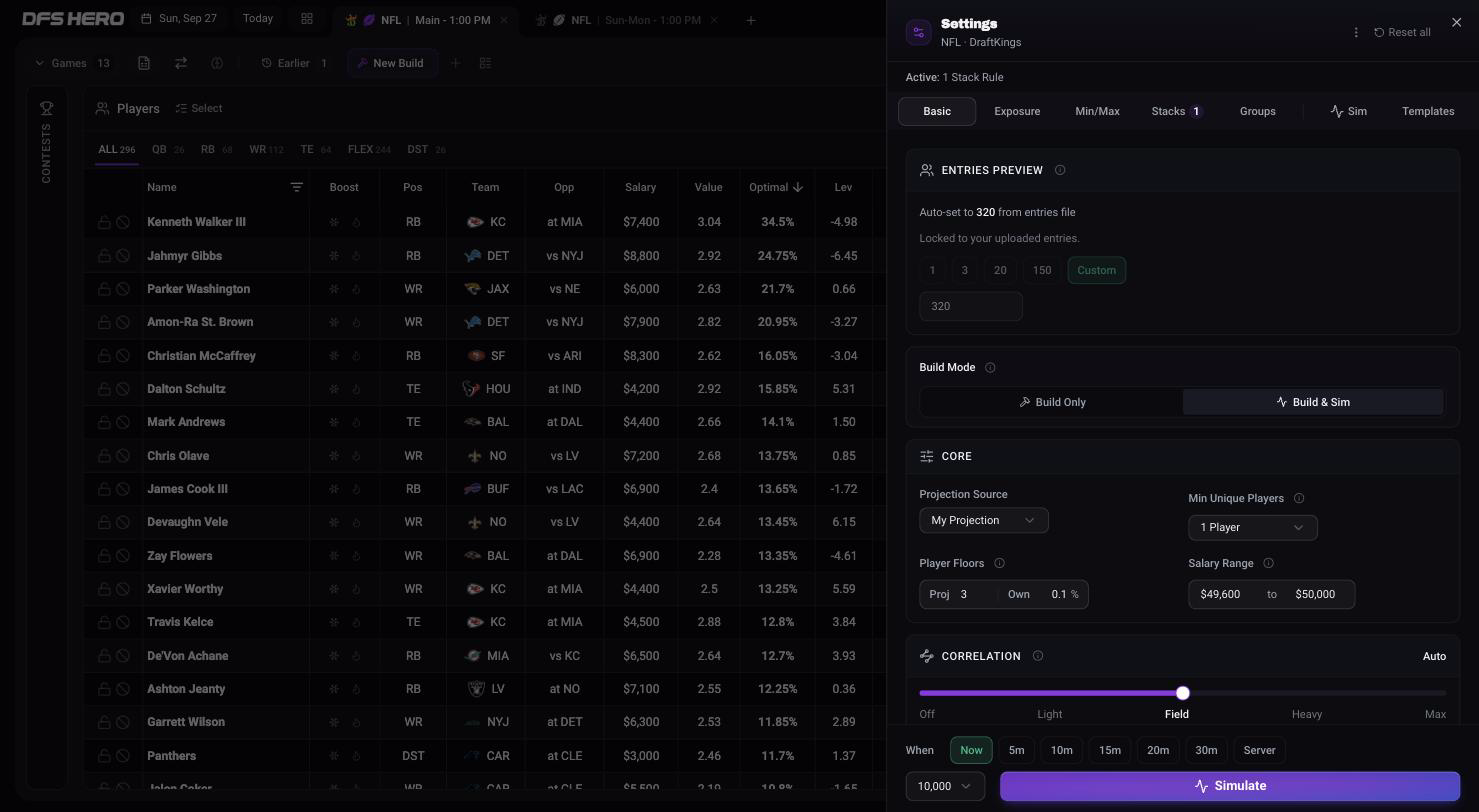Open the document icon beside Games 13

pos(144,63)
